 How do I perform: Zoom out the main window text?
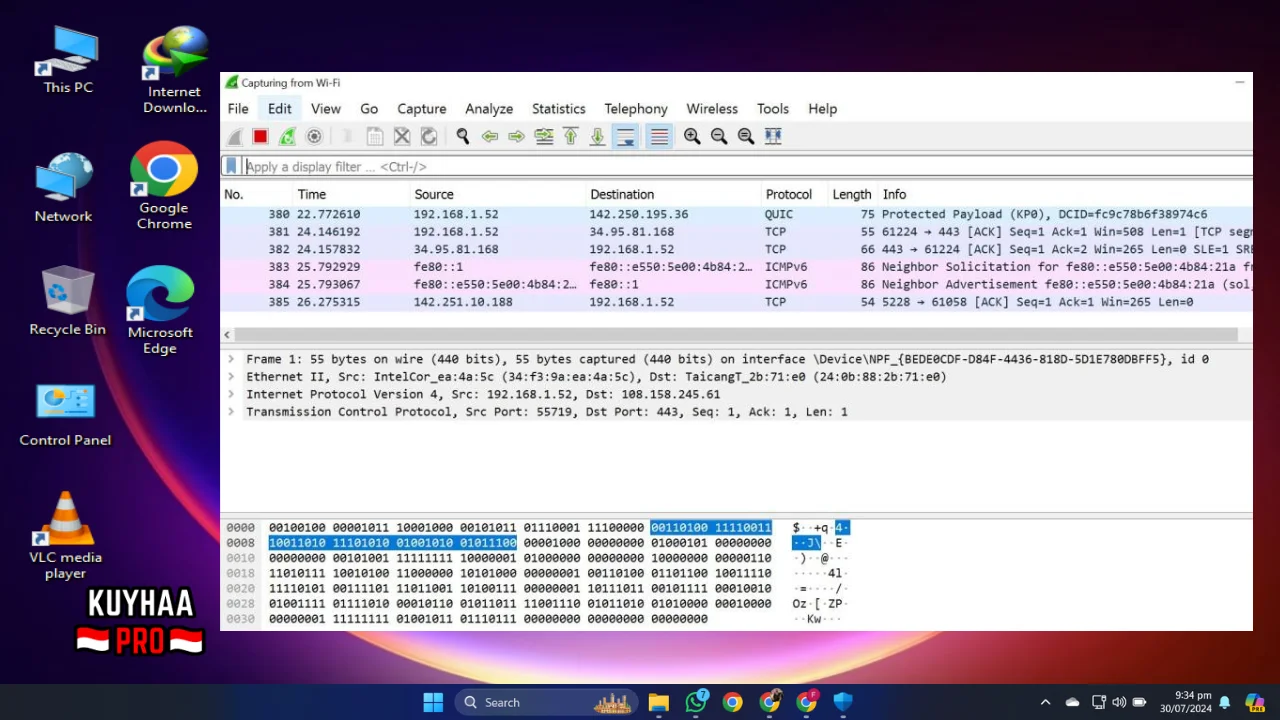[719, 137]
